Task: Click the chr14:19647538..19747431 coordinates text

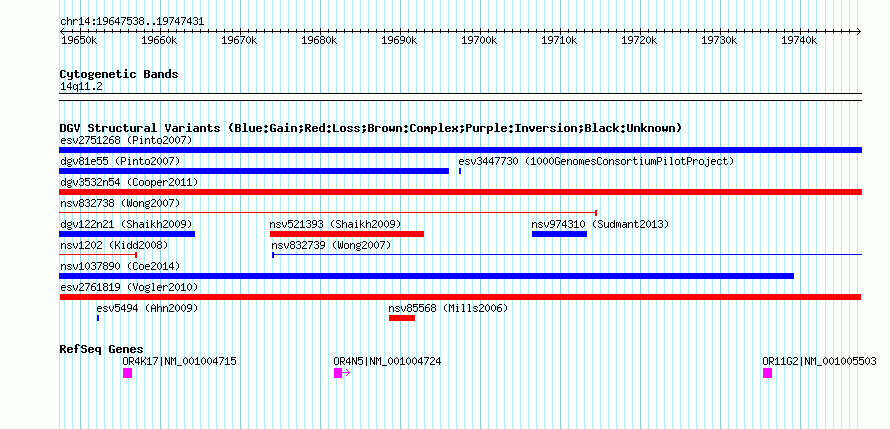Action: click(132, 22)
